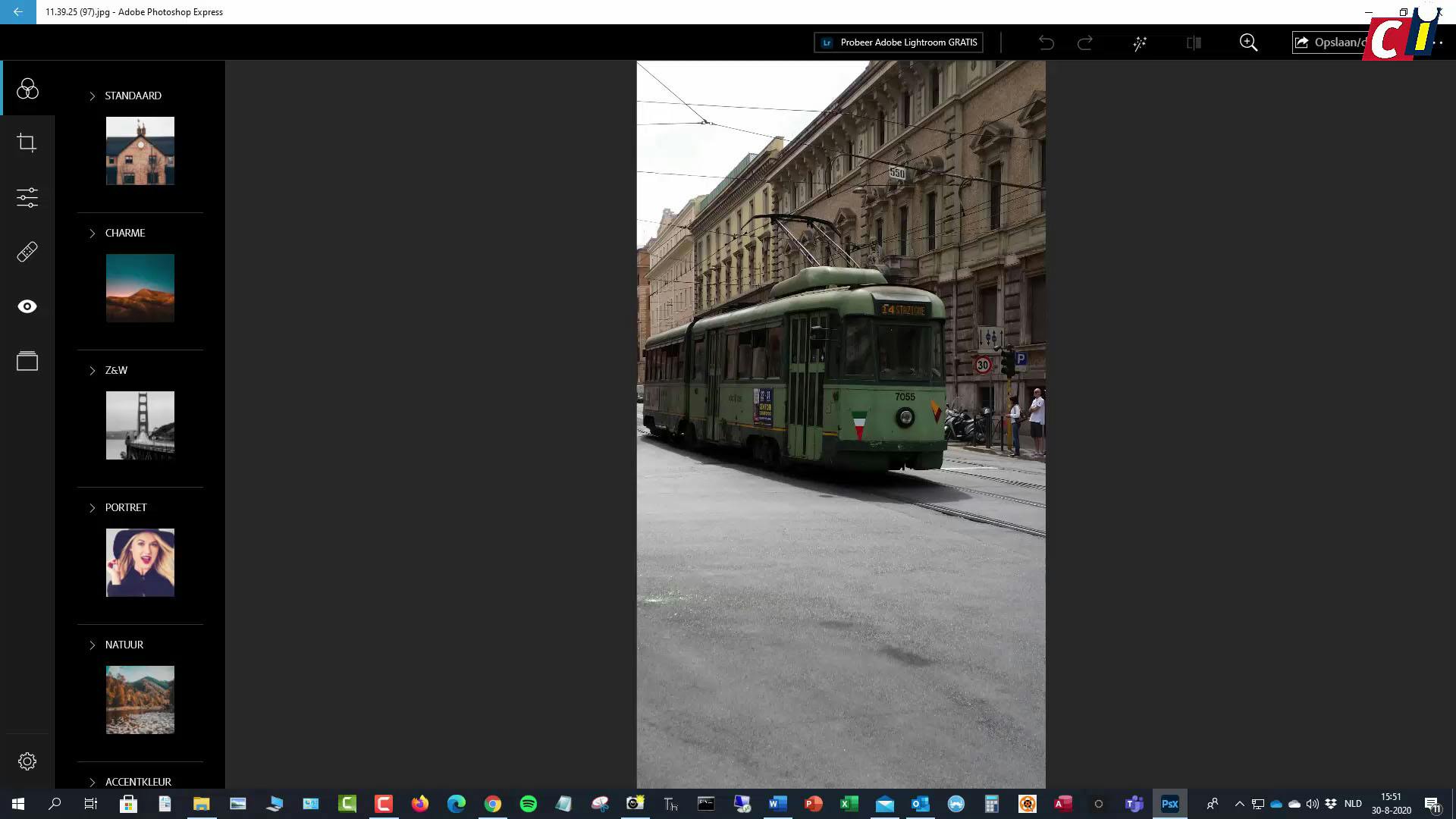Open PowerPoint from taskbar
This screenshot has width=1456, height=819.
(x=813, y=804)
